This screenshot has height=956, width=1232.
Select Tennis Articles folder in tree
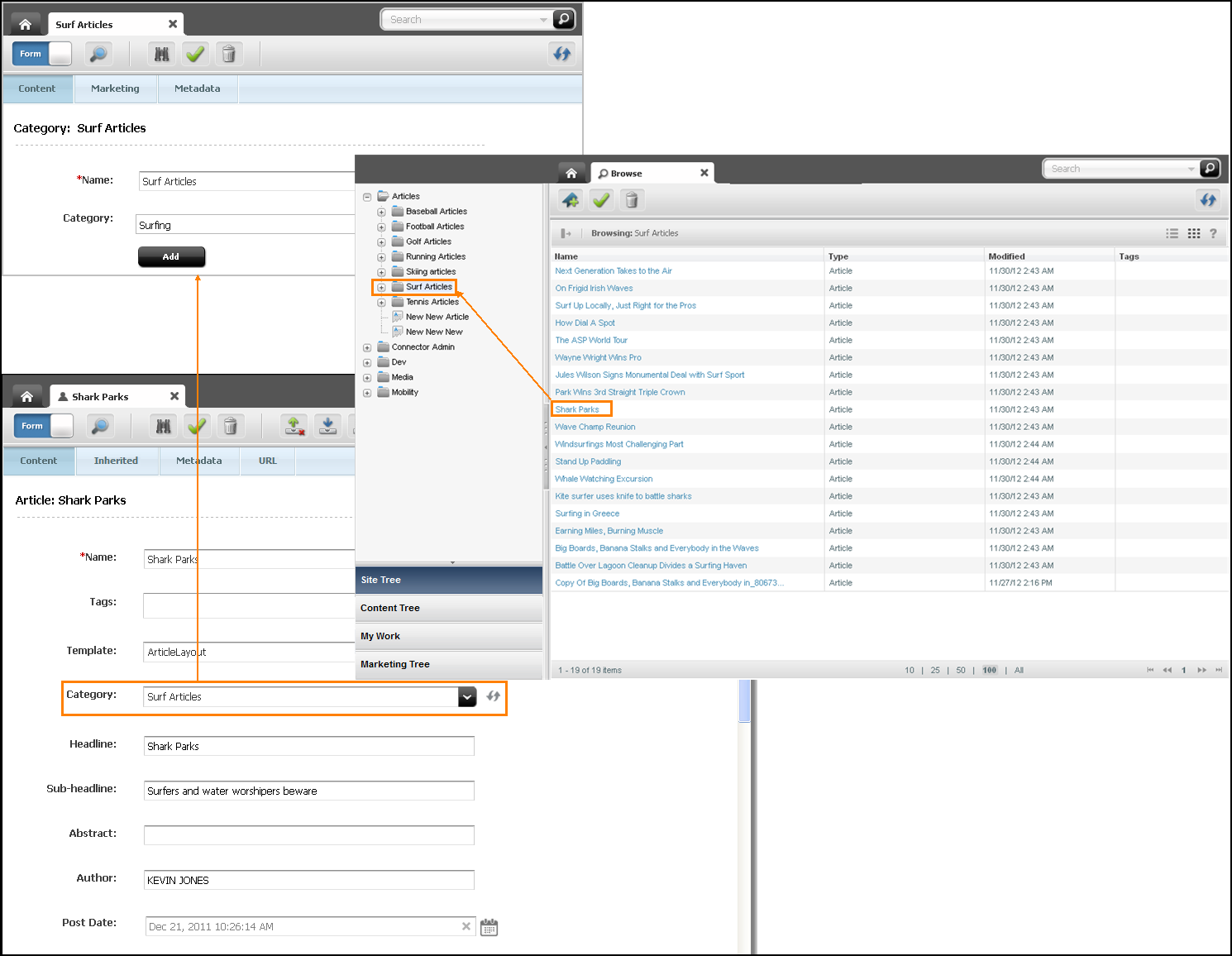pos(432,302)
